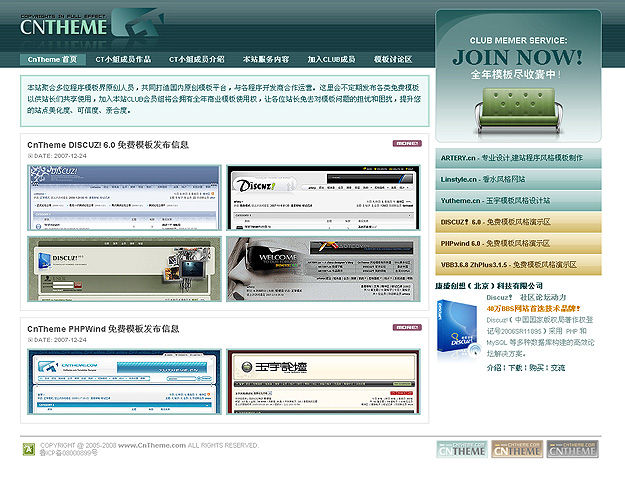Viewport: 625px width, 485px height.
Task: Click the MORE button beside the PHPWind heading
Action: (407, 327)
